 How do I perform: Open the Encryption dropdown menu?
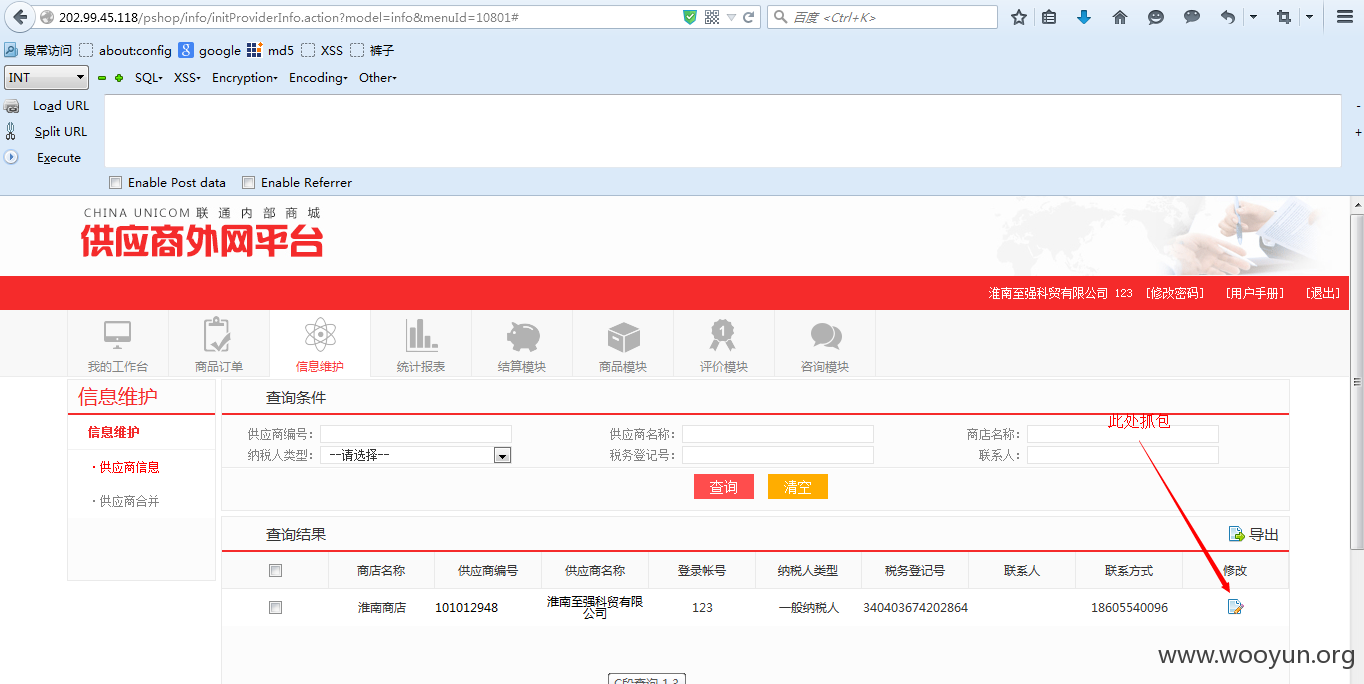coord(244,78)
